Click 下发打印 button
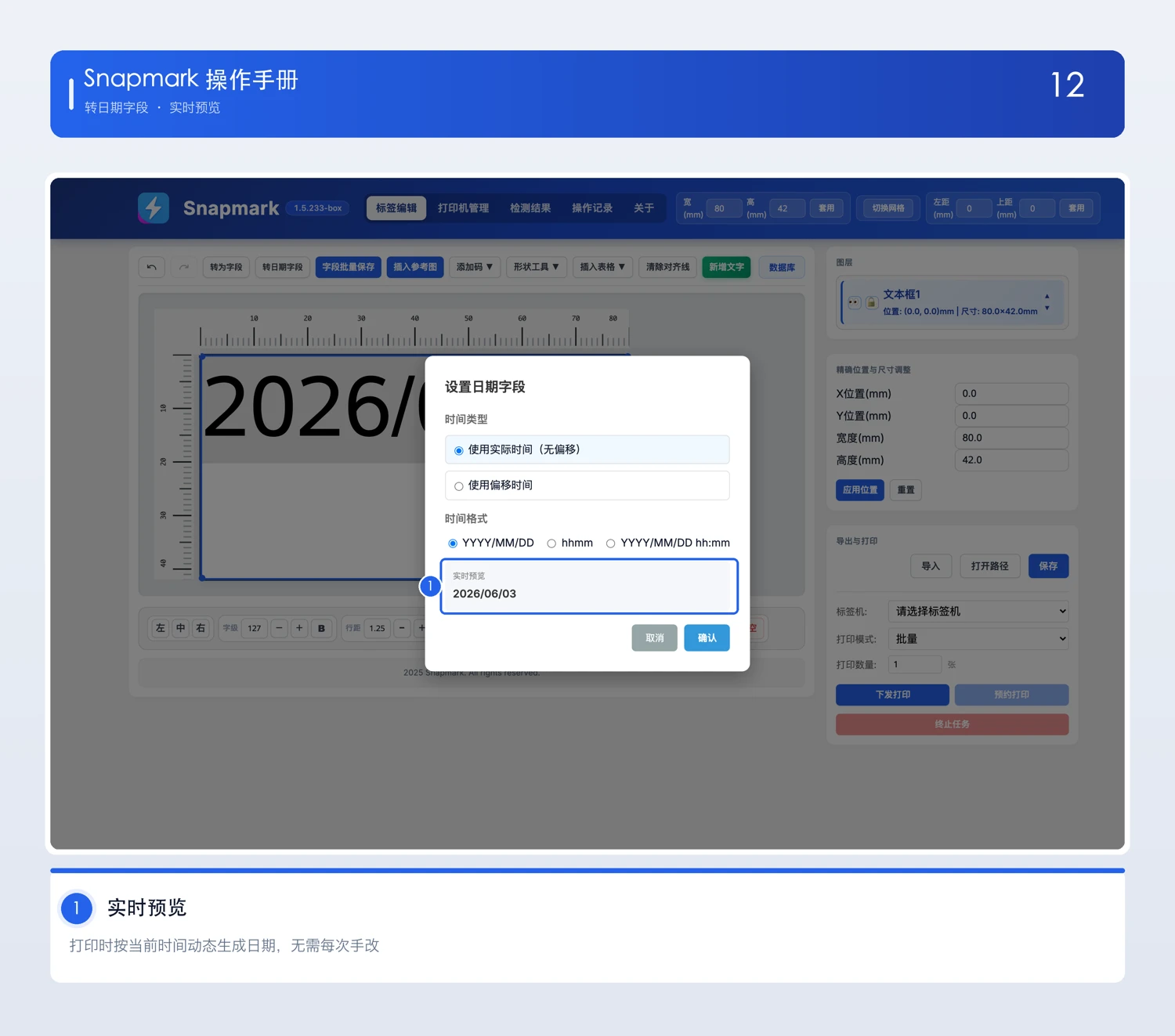 [x=892, y=695]
